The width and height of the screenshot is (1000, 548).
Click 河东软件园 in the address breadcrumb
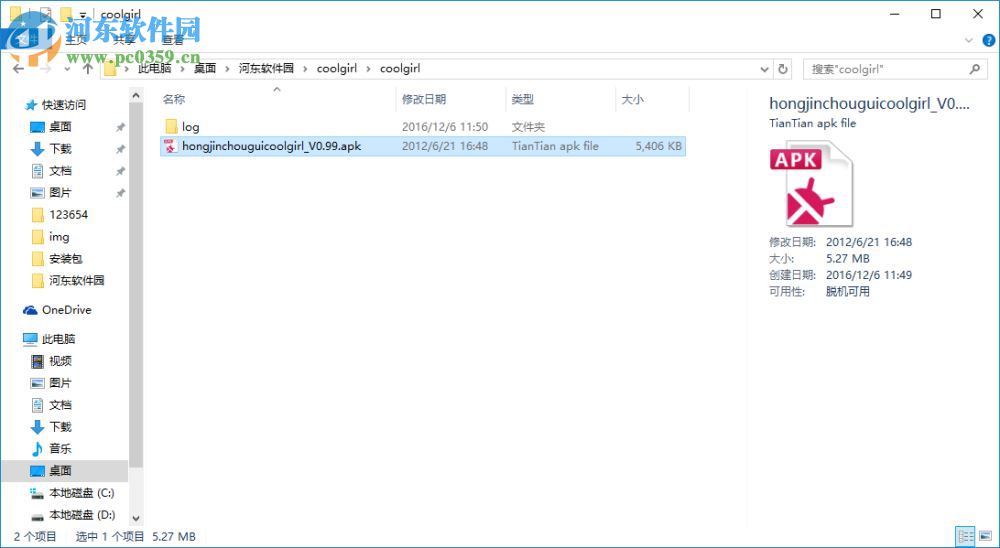266,68
